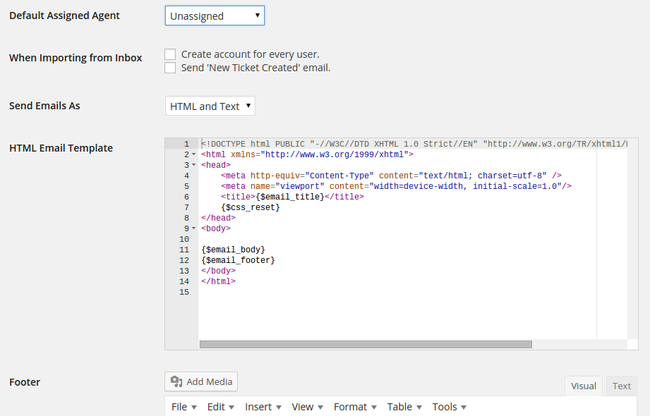Click the closing </body> tag line

(x=218, y=271)
